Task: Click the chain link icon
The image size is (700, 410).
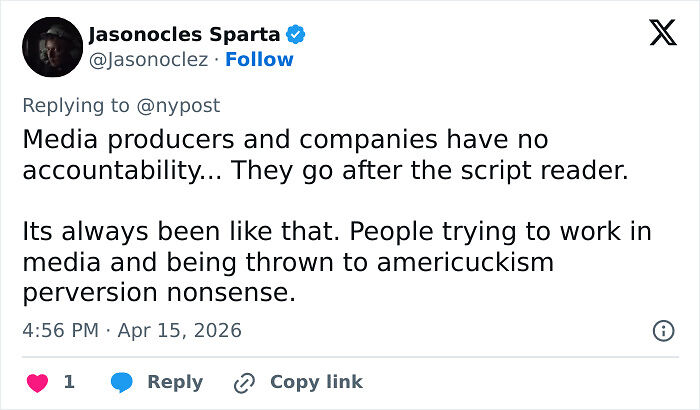Action: 245,382
